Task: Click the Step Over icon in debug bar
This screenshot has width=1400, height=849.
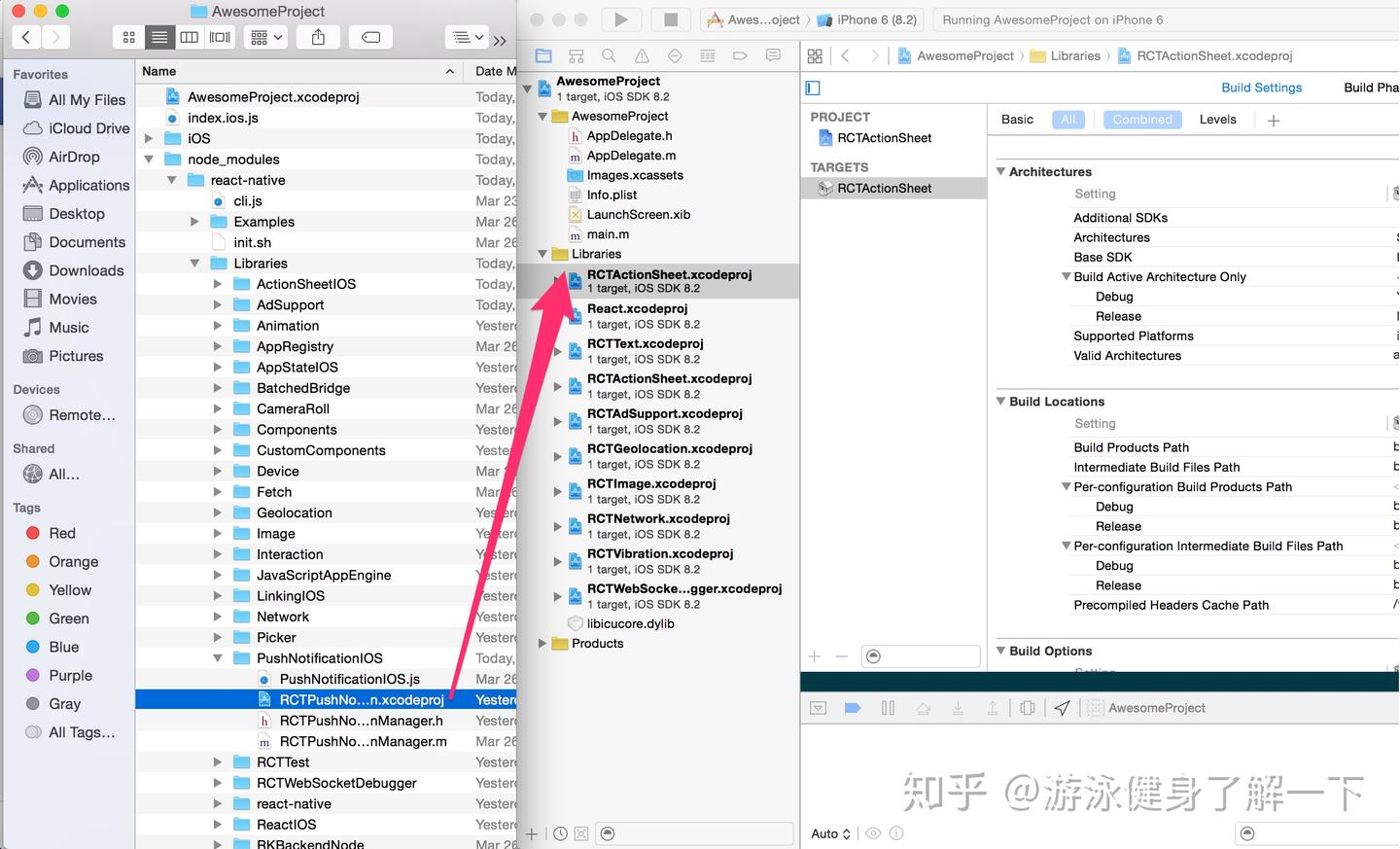Action: pos(923,708)
